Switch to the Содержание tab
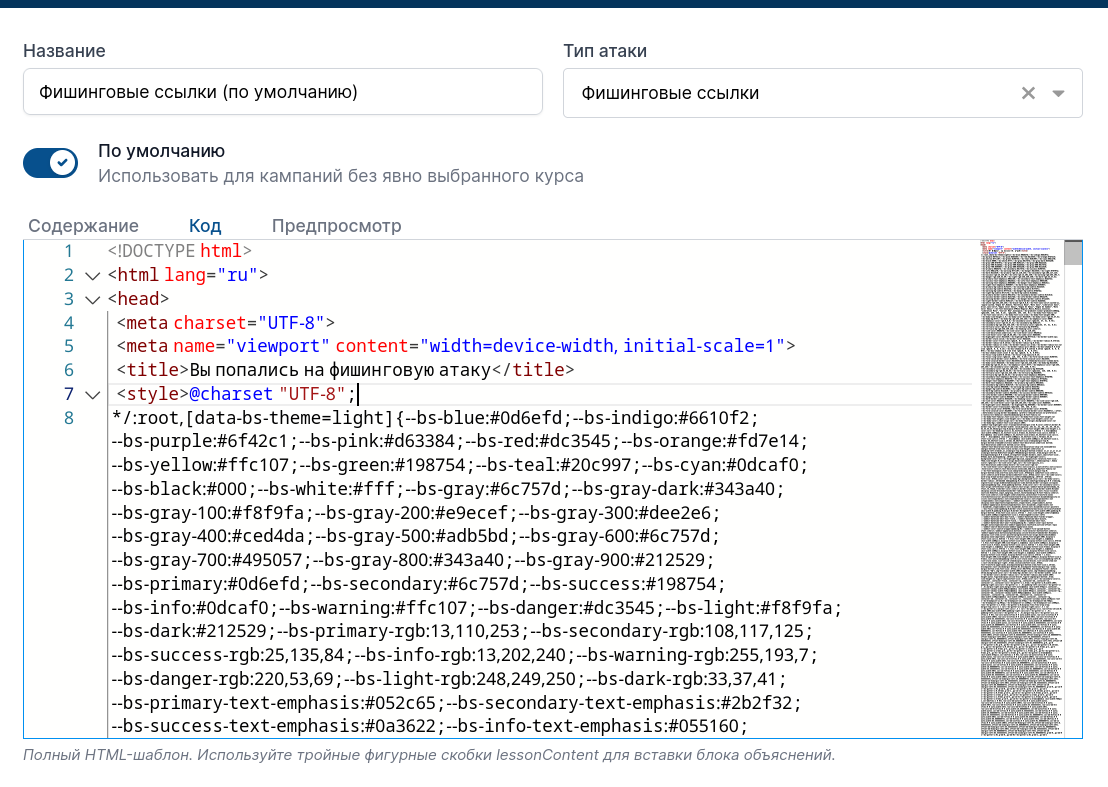Viewport: 1108px width, 787px height. (83, 226)
